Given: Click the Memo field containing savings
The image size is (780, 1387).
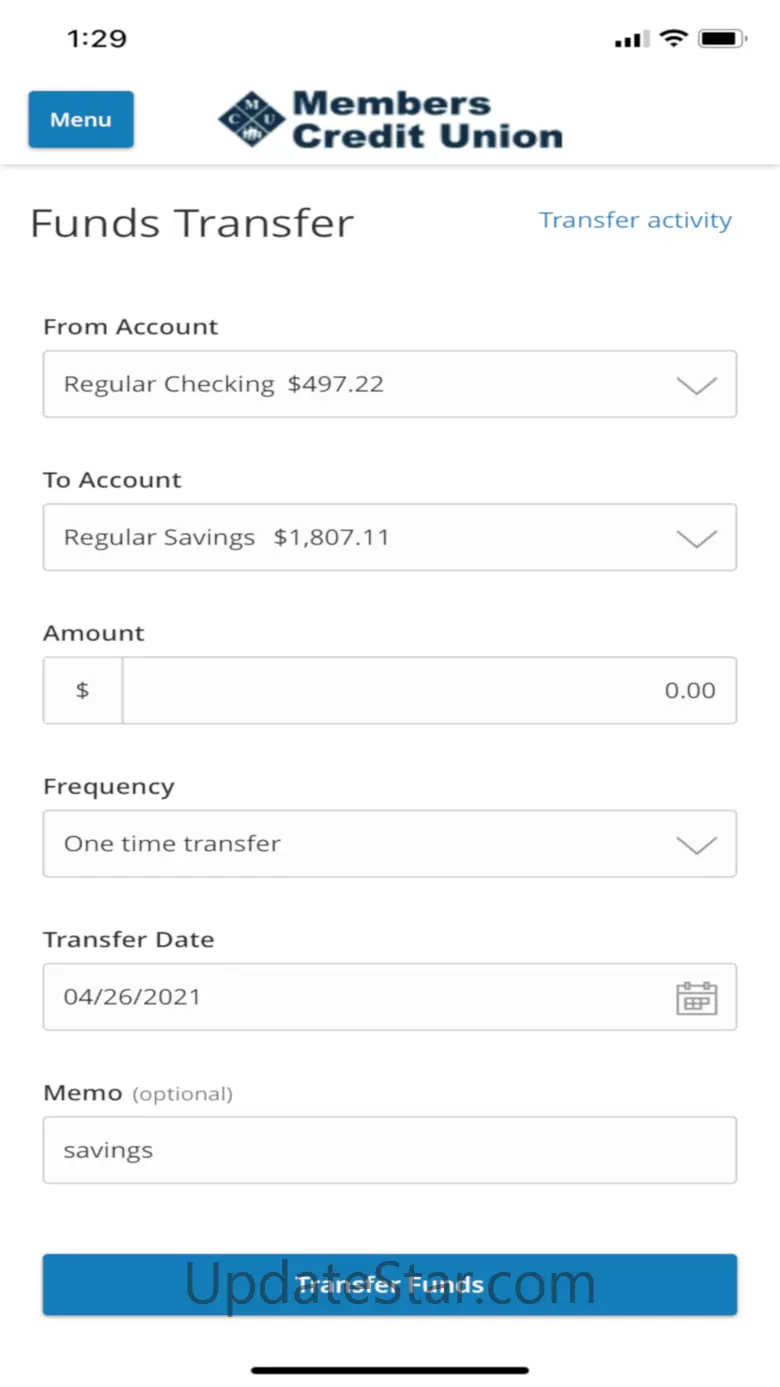Looking at the screenshot, I should click(x=389, y=1150).
